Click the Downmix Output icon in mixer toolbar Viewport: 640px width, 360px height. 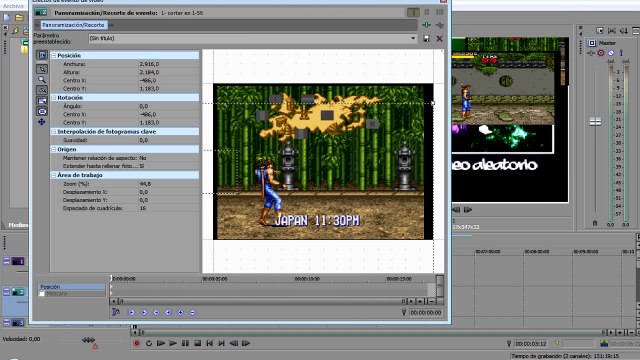click(x=611, y=31)
